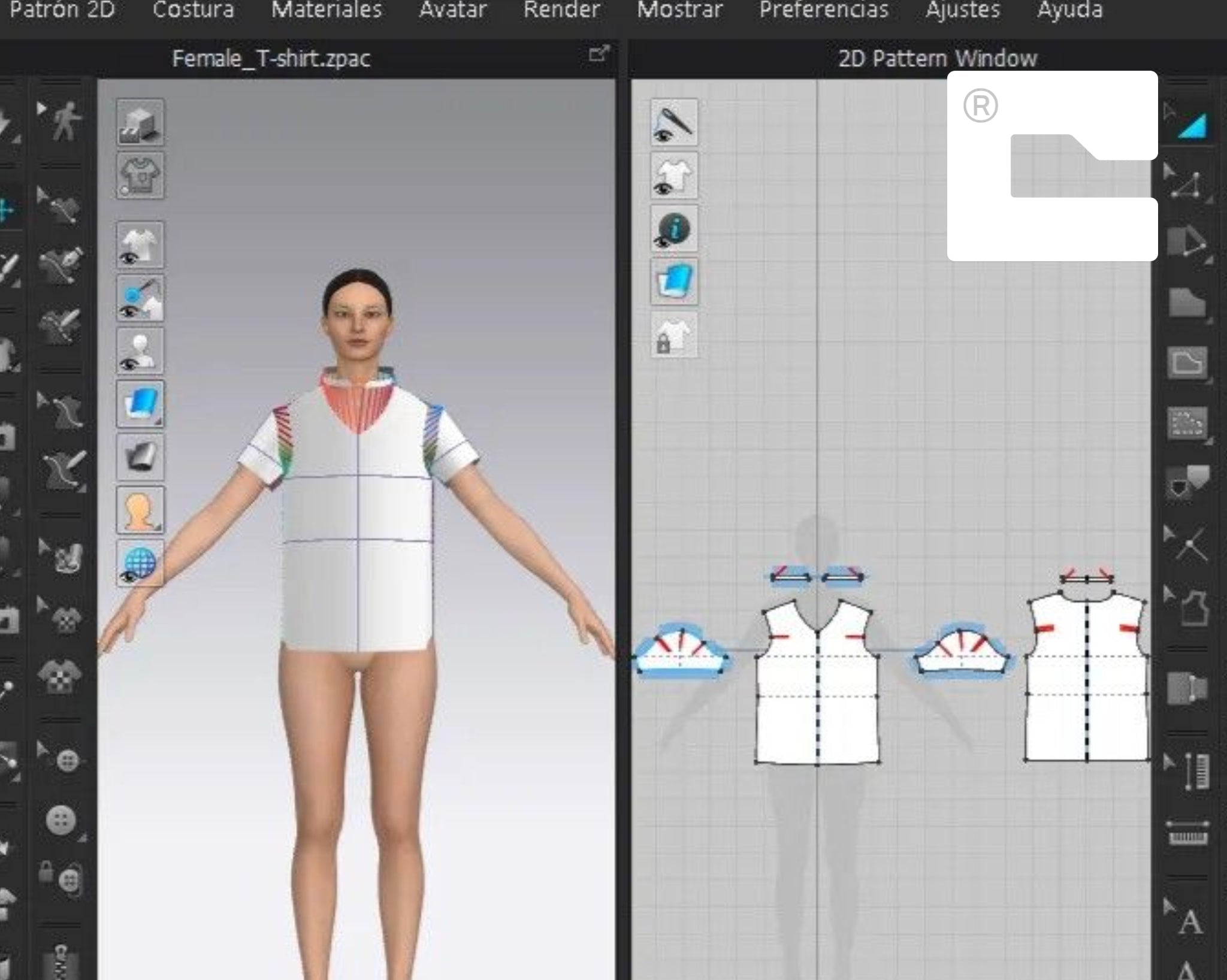Screen dimensions: 1227x980
Task: Click the Edit Text A tool
Action: (1190, 922)
